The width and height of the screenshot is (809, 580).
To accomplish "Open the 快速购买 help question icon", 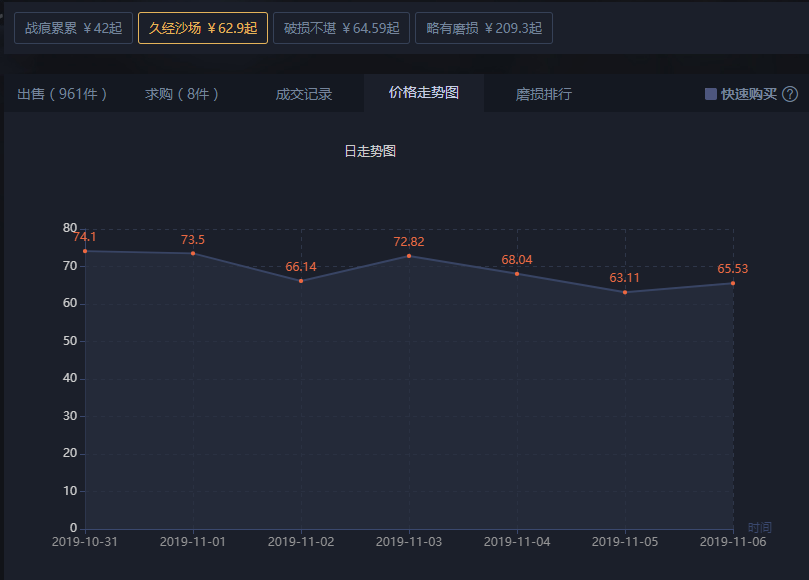I will (790, 94).
